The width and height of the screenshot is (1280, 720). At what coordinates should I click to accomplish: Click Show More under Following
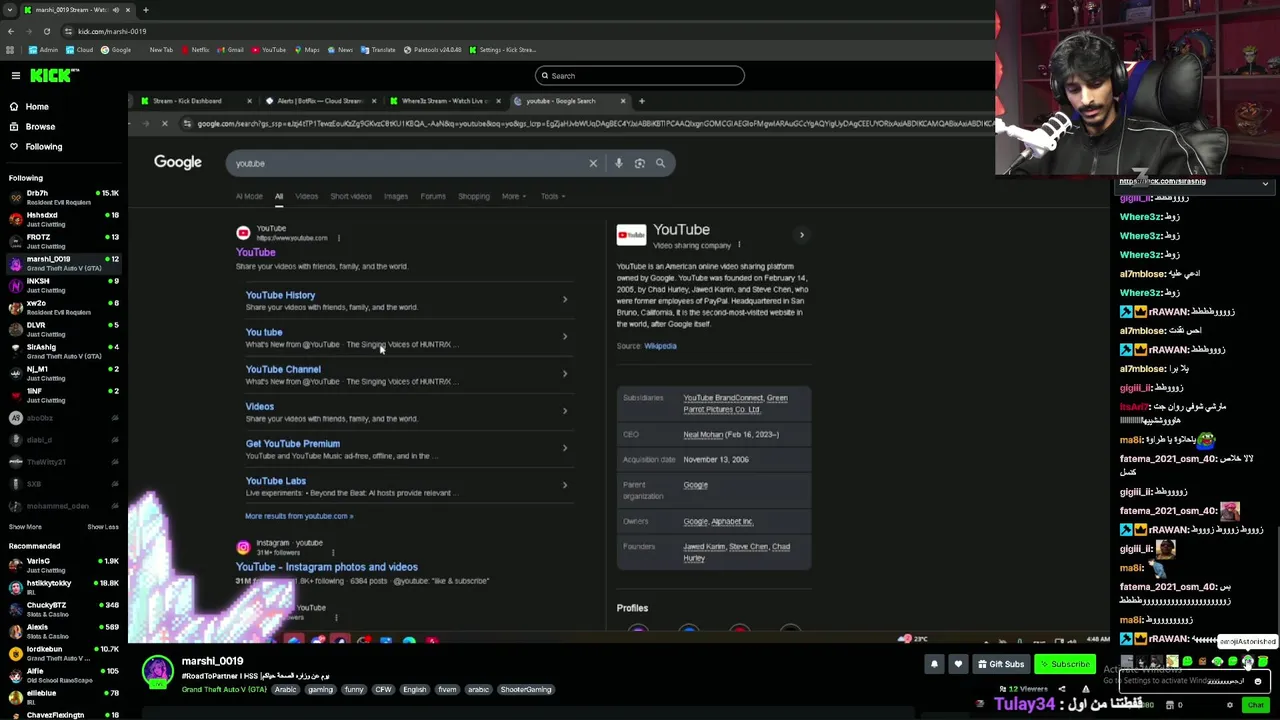point(25,527)
